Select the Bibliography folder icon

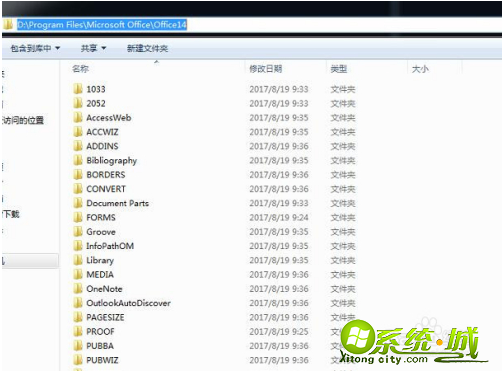pyautogui.click(x=78, y=160)
